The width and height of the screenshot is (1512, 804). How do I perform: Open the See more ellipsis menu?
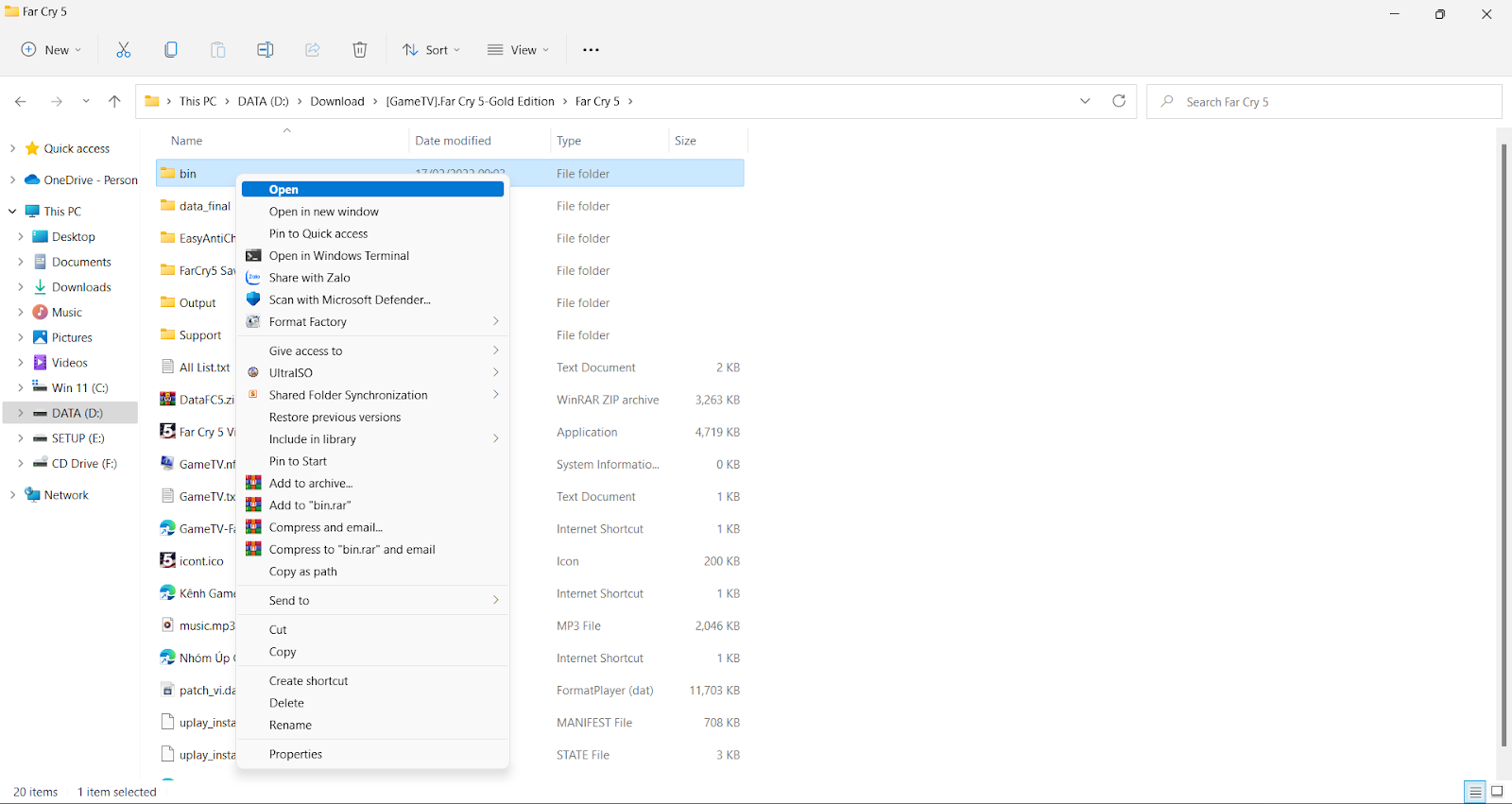pos(591,50)
